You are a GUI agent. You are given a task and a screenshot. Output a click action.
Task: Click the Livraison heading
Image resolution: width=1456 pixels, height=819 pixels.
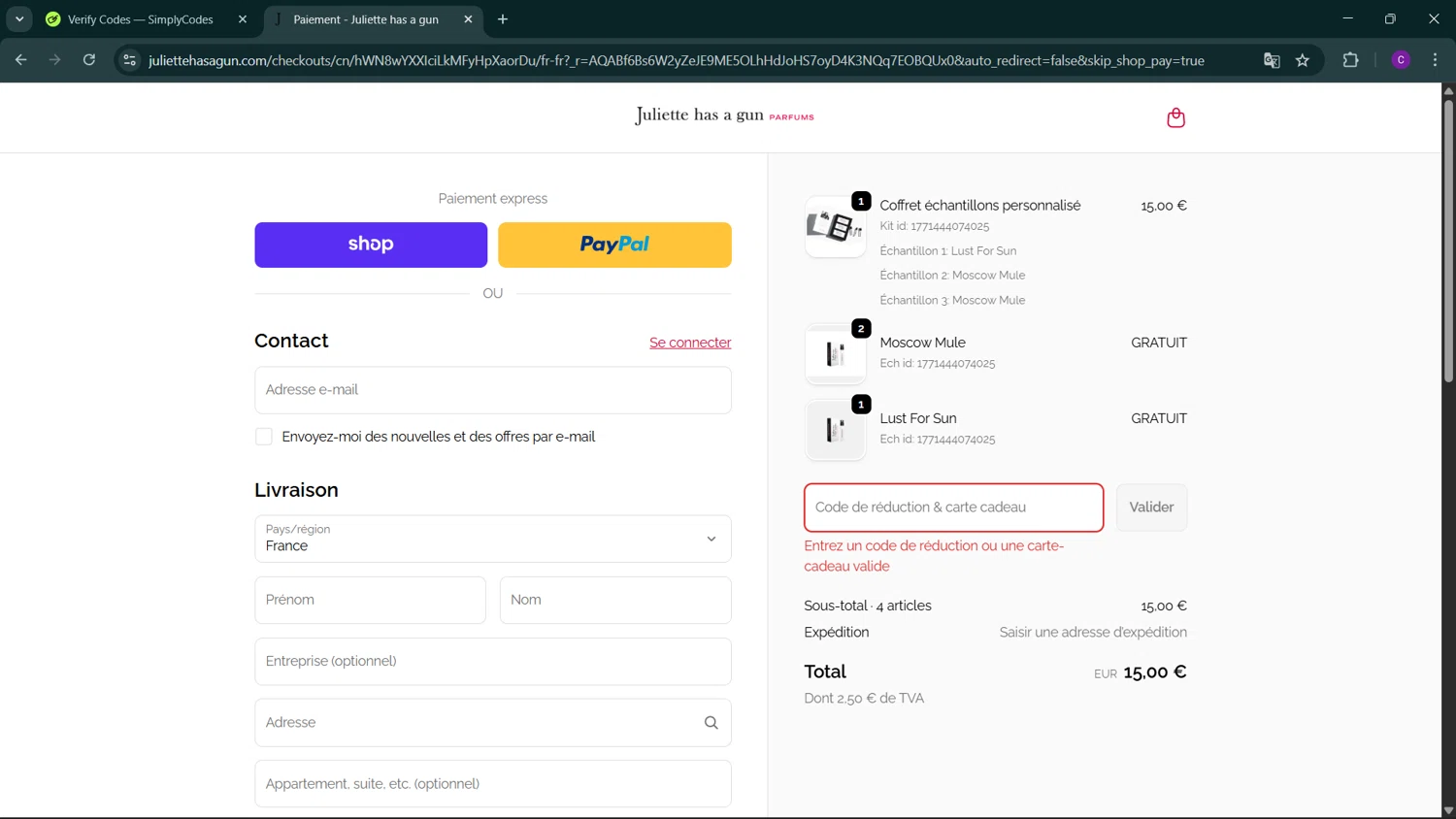click(x=296, y=490)
